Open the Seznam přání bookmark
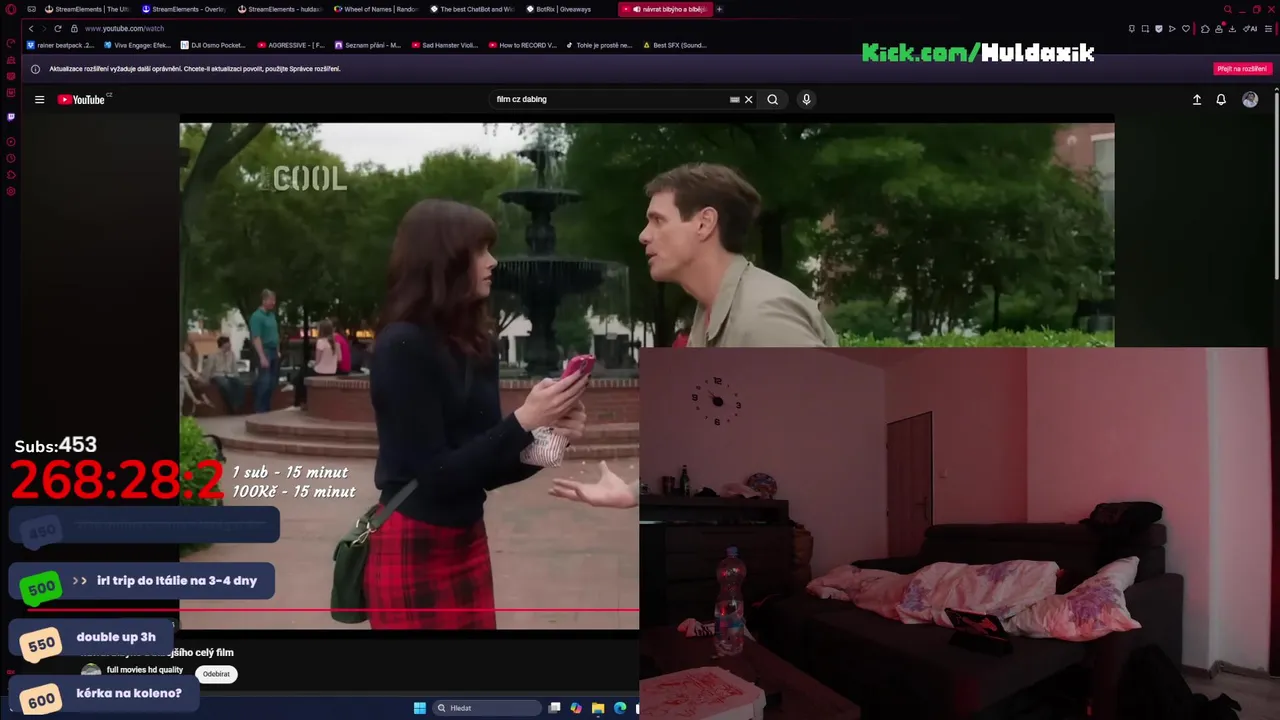This screenshot has width=1280, height=720. tap(368, 45)
